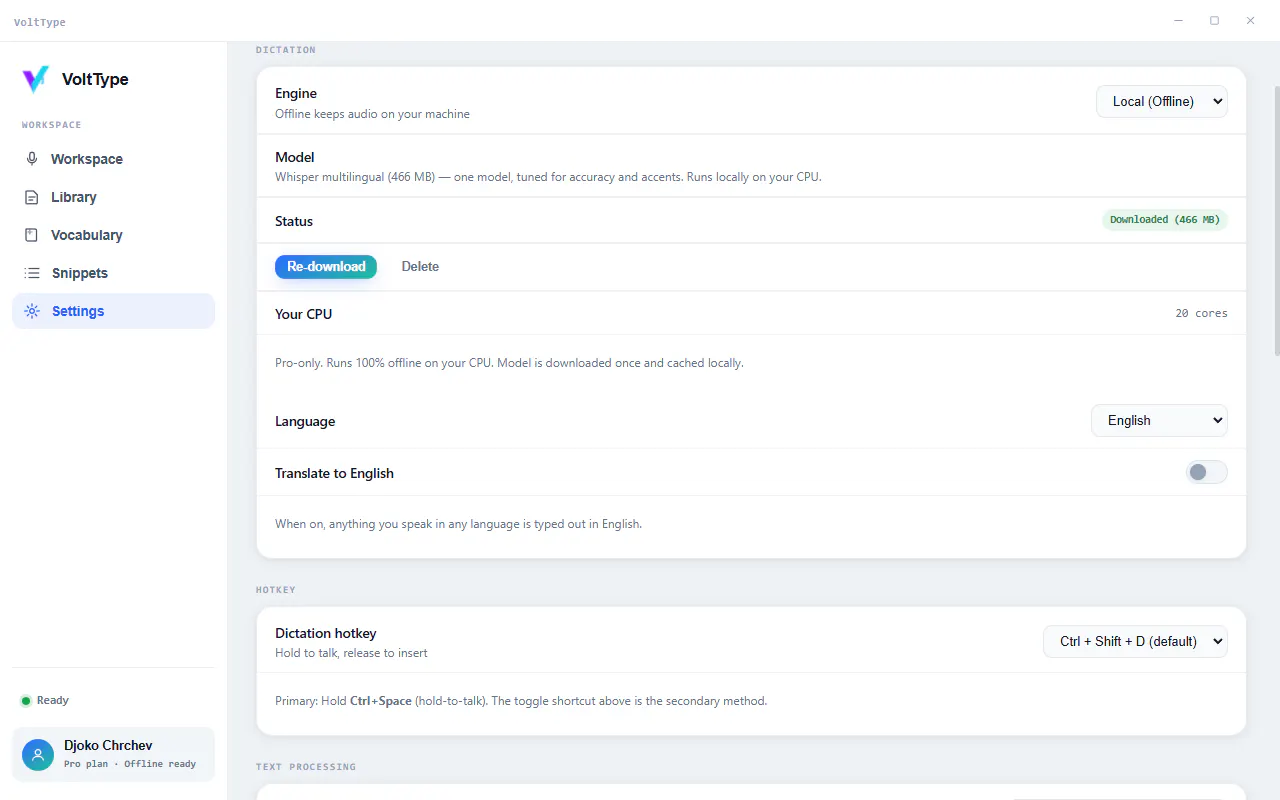The width and height of the screenshot is (1280, 800).
Task: Click the HOTKEY section heading
Action: 275,590
